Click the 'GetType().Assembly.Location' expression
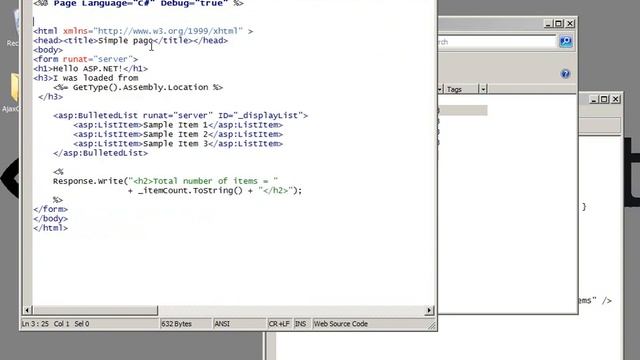The width and height of the screenshot is (640, 360). point(140,87)
